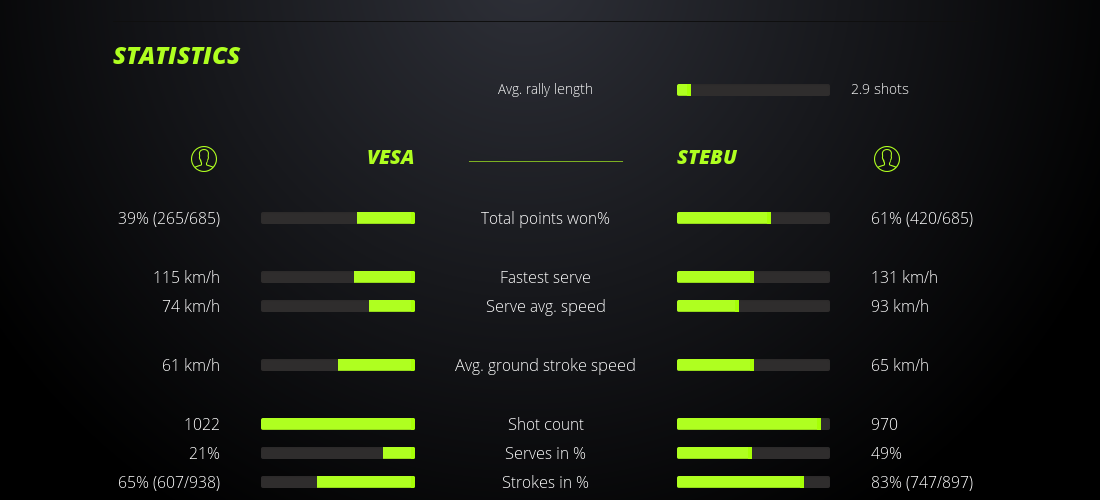Click the Statistics heading
This screenshot has height=500, width=1100.
[177, 56]
